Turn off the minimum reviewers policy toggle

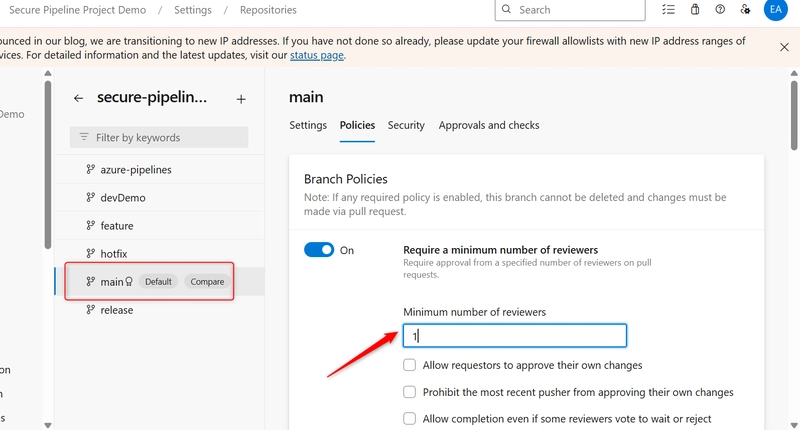319,250
